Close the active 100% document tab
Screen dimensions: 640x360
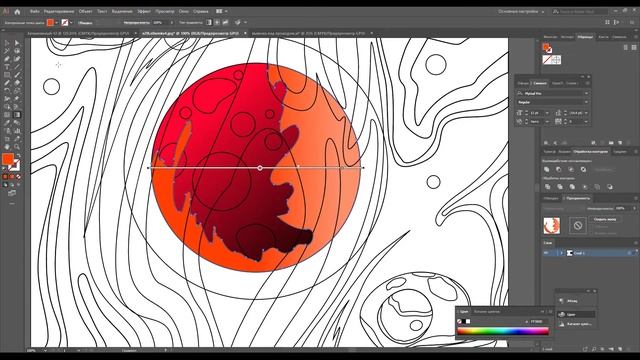pos(245,33)
